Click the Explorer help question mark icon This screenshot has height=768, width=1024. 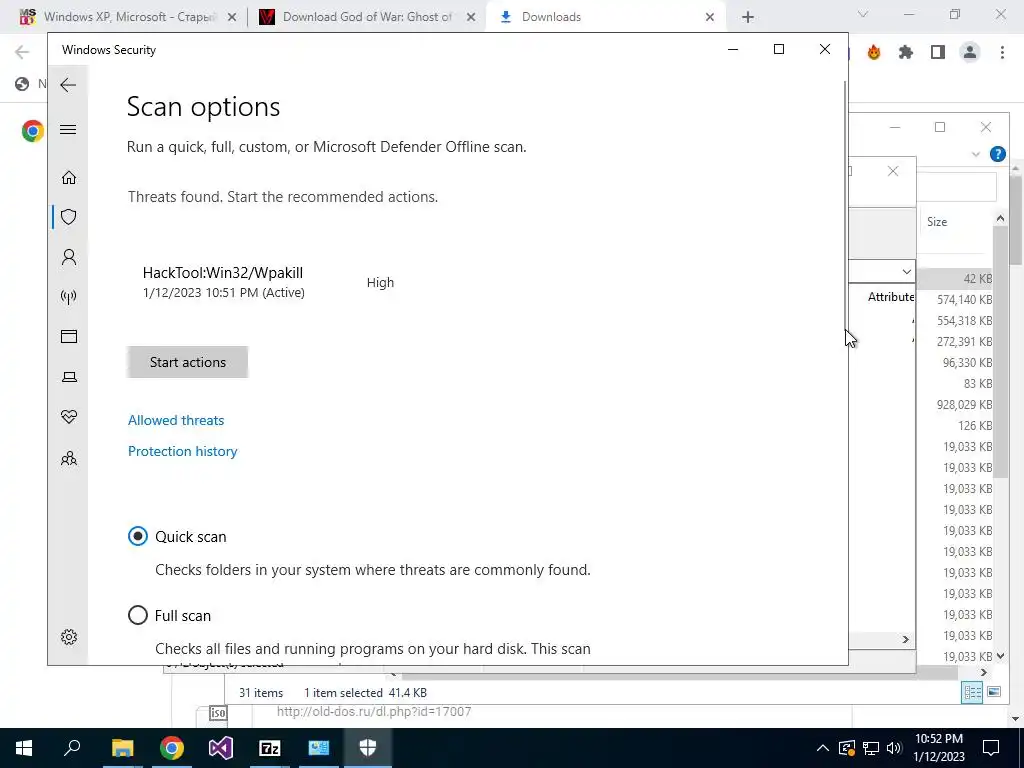pyautogui.click(x=997, y=154)
